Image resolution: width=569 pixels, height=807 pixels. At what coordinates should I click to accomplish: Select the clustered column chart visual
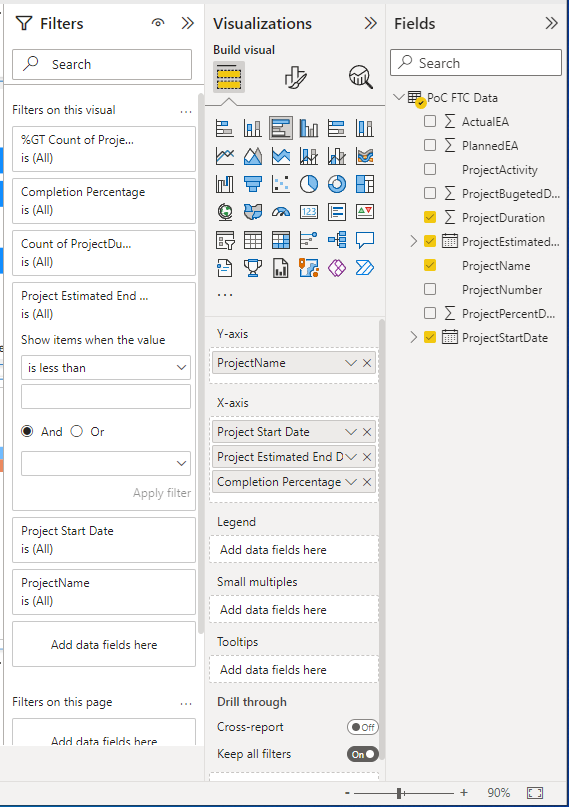tap(309, 128)
